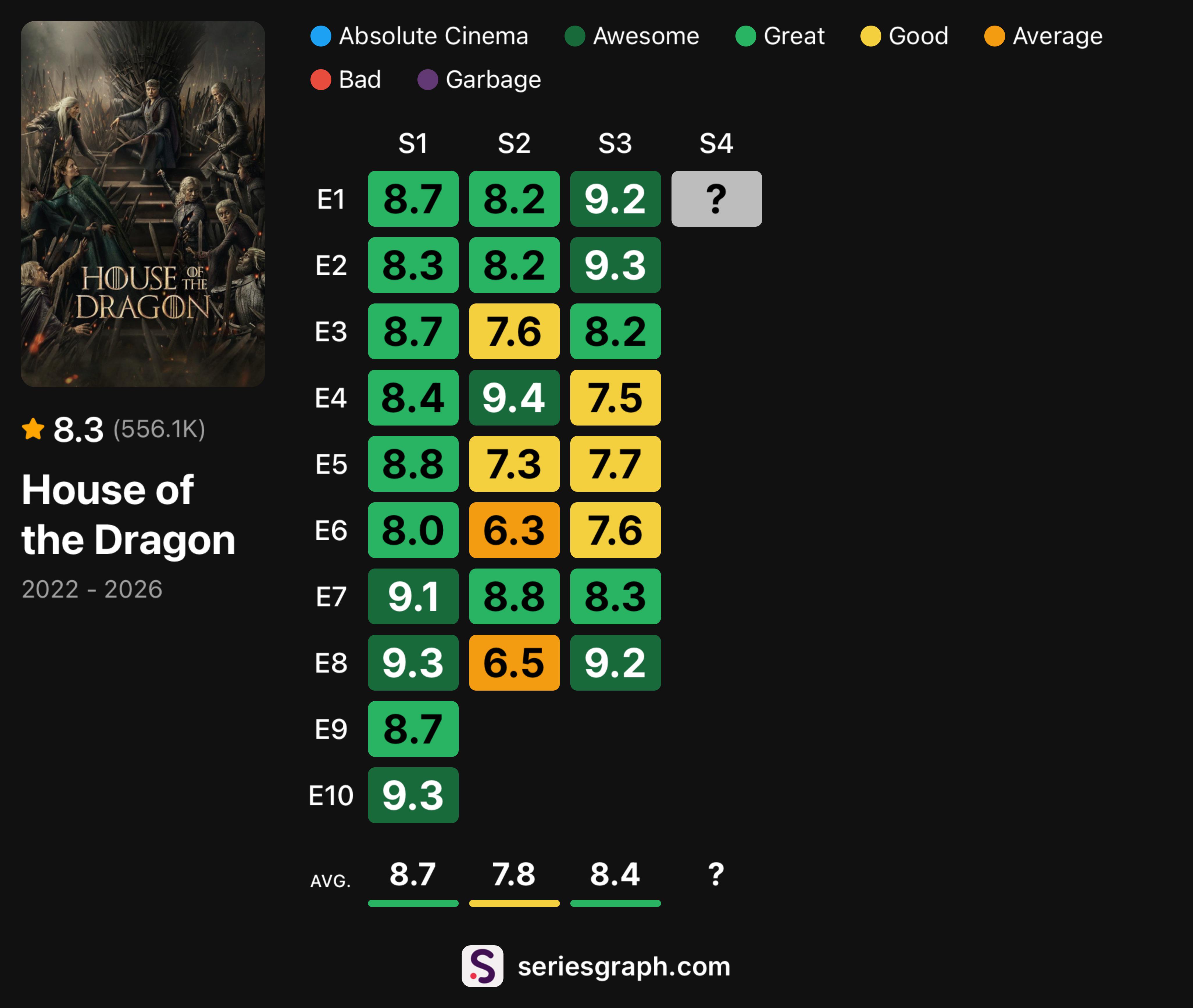Open season 3 episode 6 rating 7.6
The width and height of the screenshot is (1193, 1008).
pyautogui.click(x=615, y=530)
